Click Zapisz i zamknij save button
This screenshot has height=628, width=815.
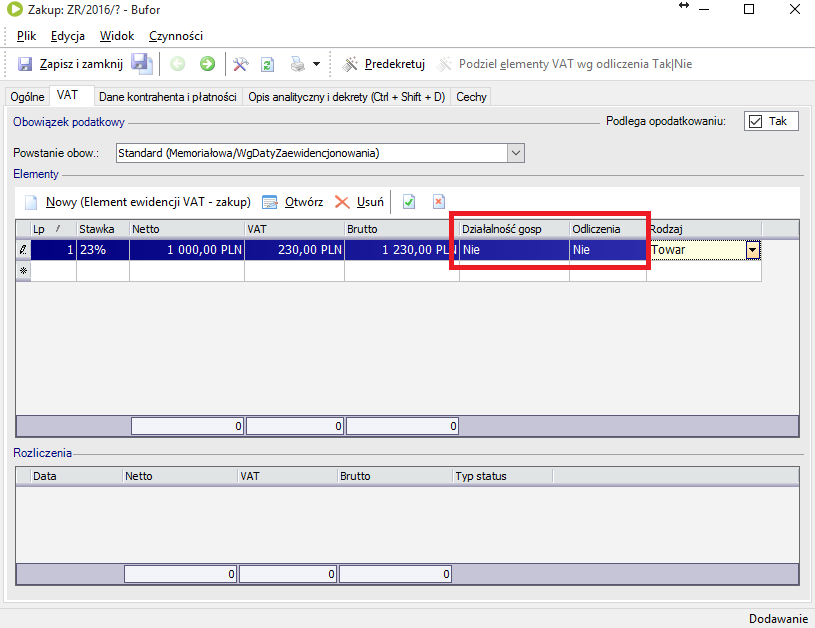[70, 64]
